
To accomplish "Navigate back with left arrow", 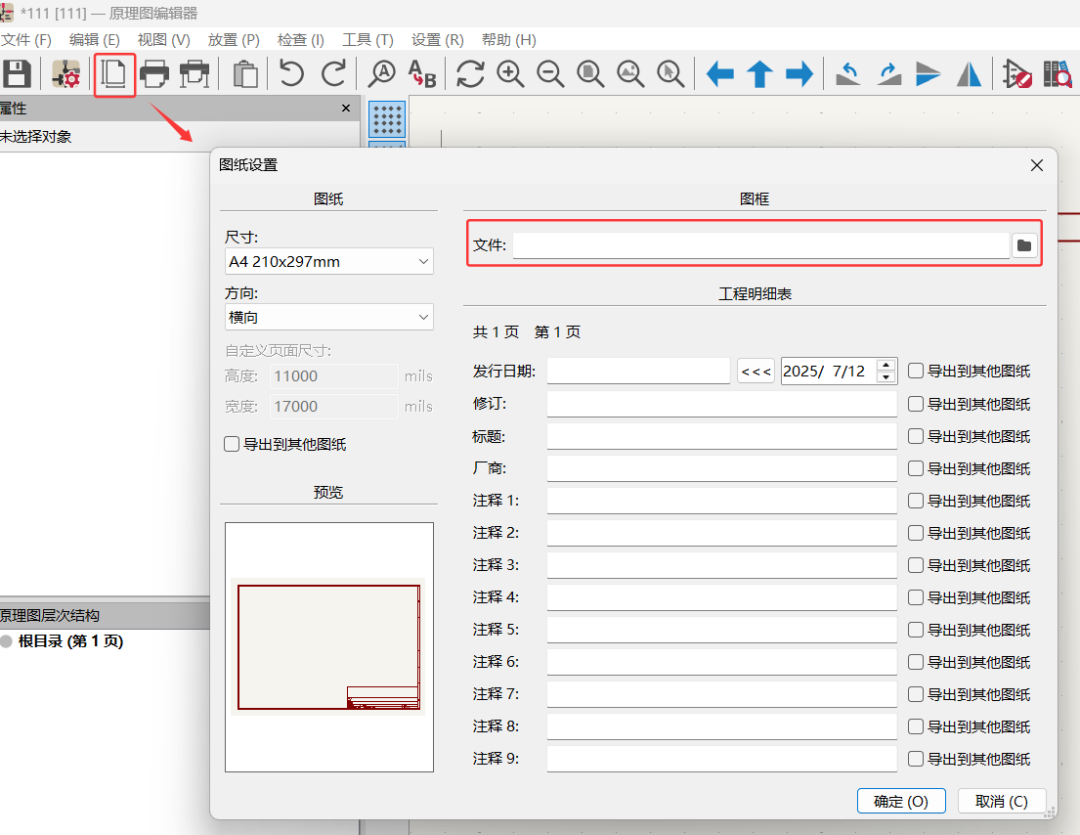I will [x=720, y=74].
